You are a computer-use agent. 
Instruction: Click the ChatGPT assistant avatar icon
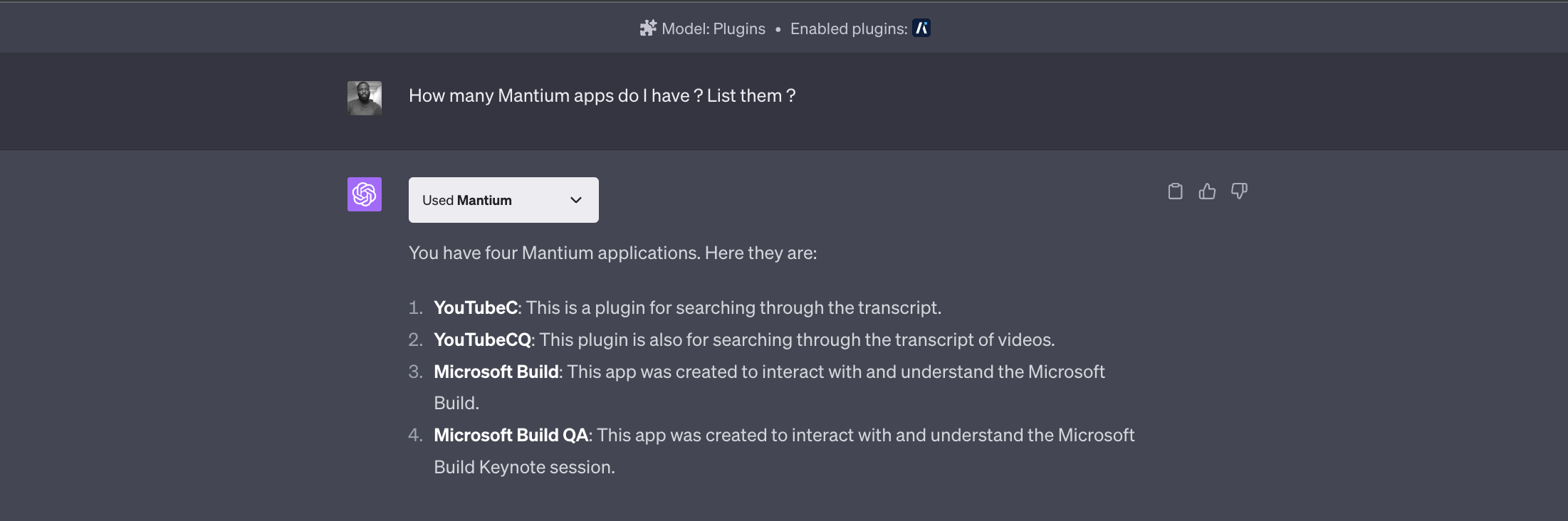coord(365,194)
